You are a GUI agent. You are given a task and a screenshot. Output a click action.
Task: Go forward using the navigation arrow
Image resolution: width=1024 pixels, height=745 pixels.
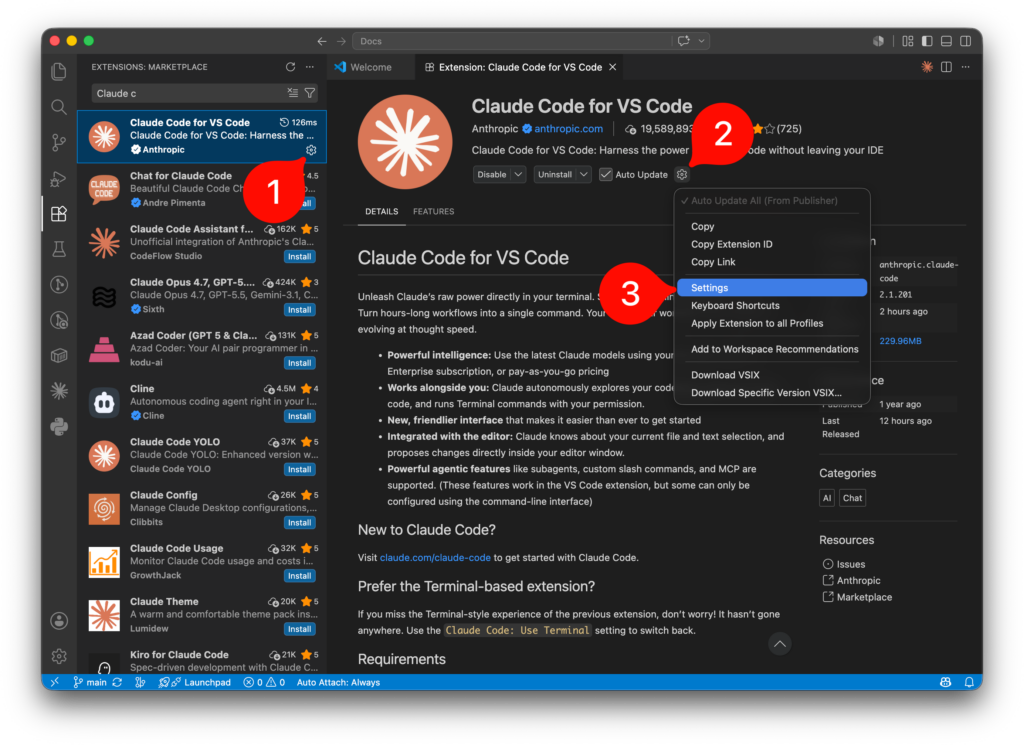(341, 41)
